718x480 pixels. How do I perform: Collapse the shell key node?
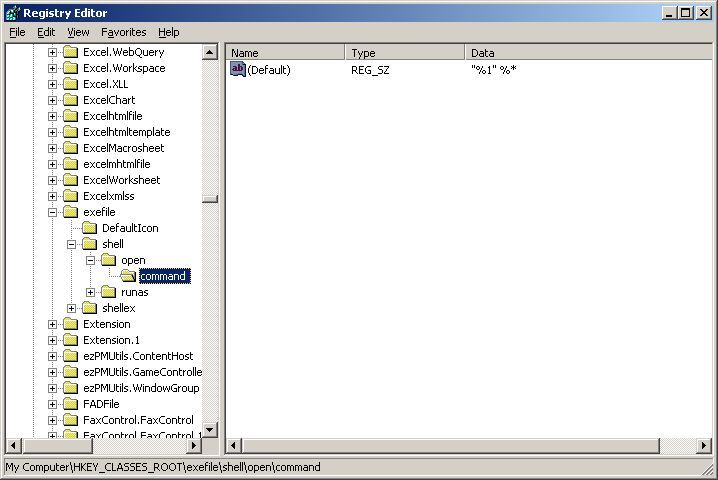[x=72, y=244]
